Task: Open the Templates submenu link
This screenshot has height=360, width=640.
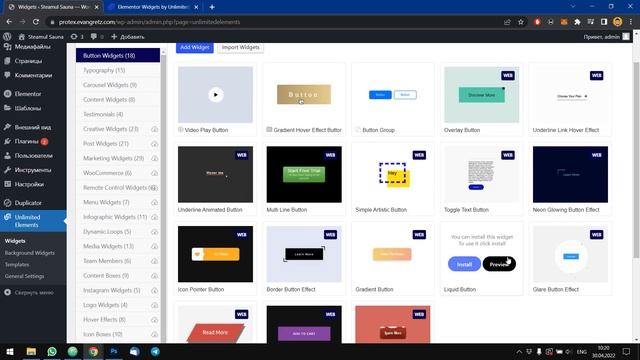Action: [17, 264]
